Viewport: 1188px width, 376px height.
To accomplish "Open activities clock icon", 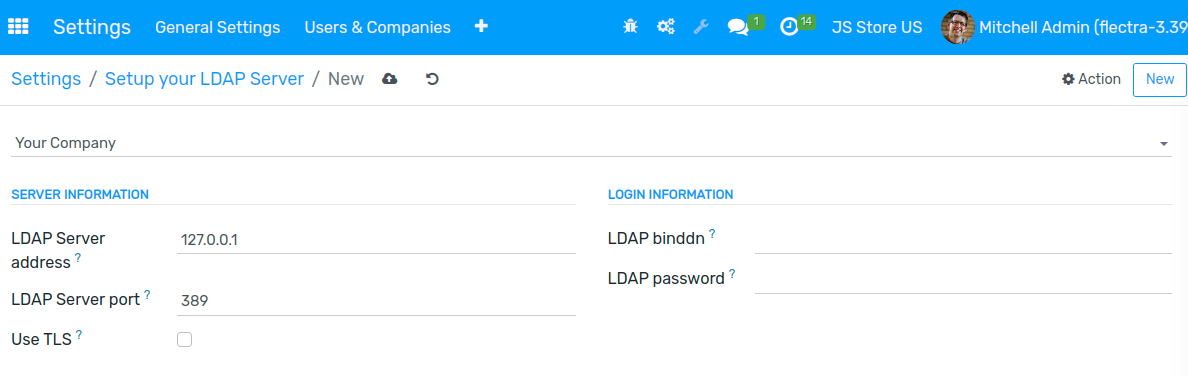I will [x=789, y=27].
